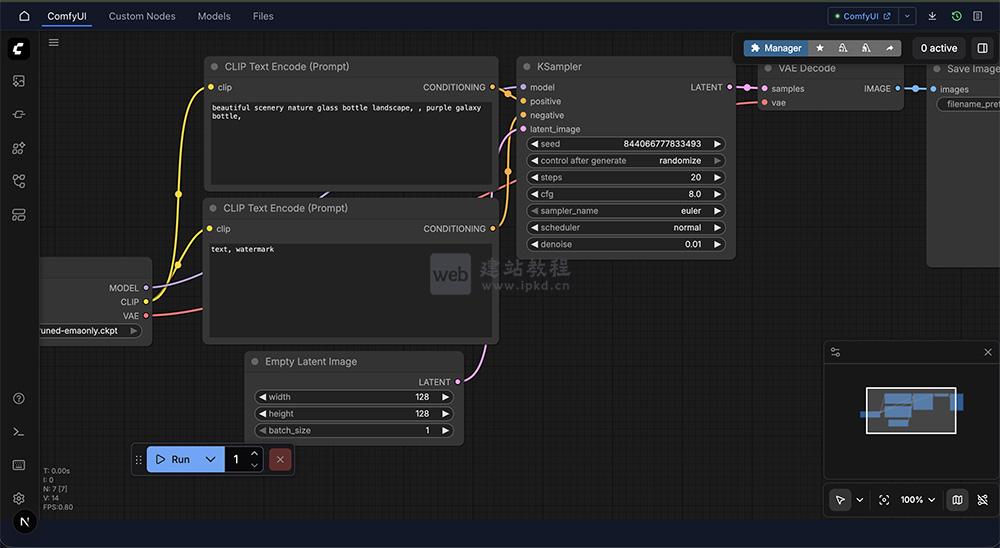
Task: Switch to the Custom Nodes tab
Action: tap(142, 16)
